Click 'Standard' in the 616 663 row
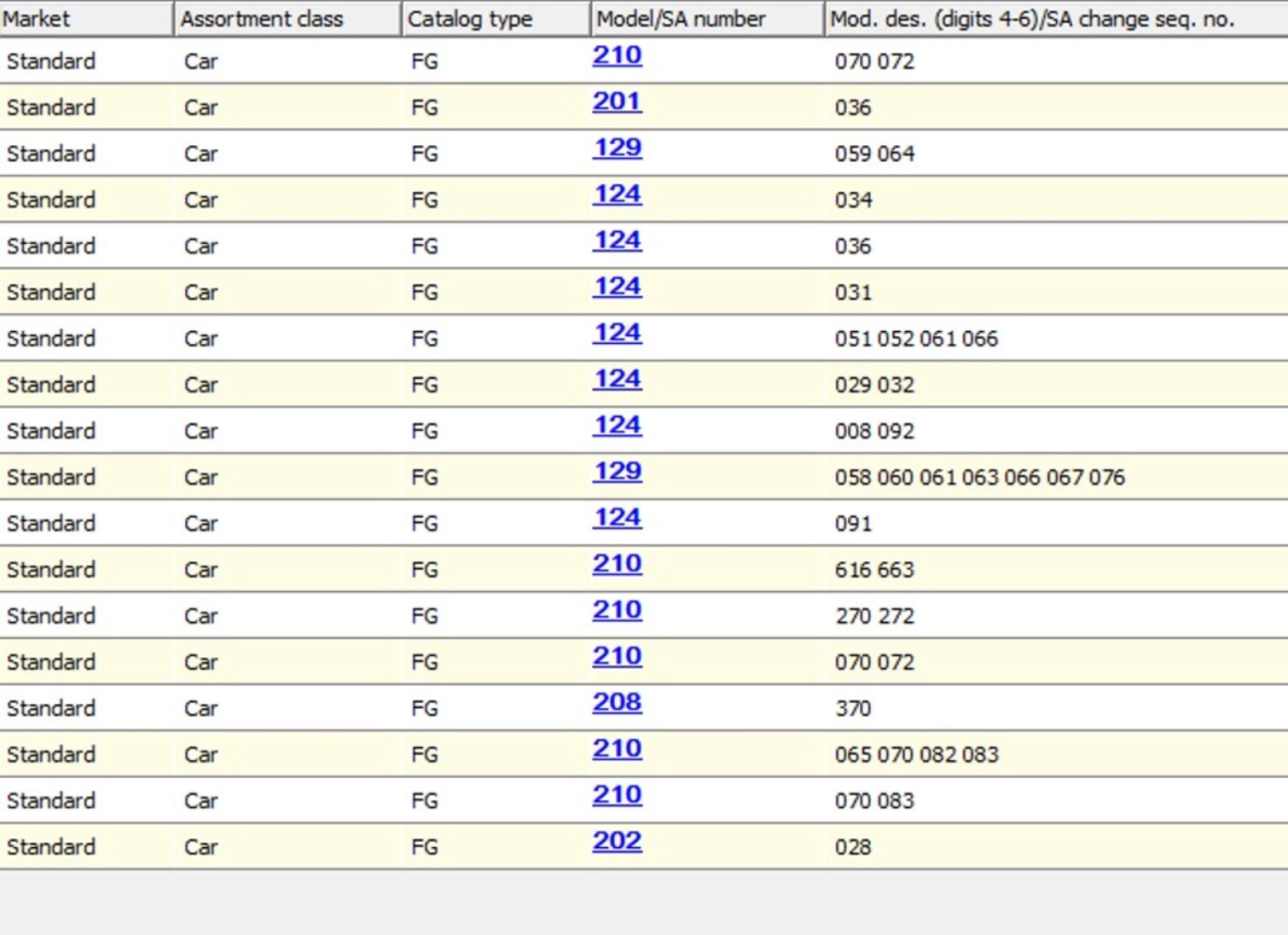The image size is (1288, 935). [51, 569]
